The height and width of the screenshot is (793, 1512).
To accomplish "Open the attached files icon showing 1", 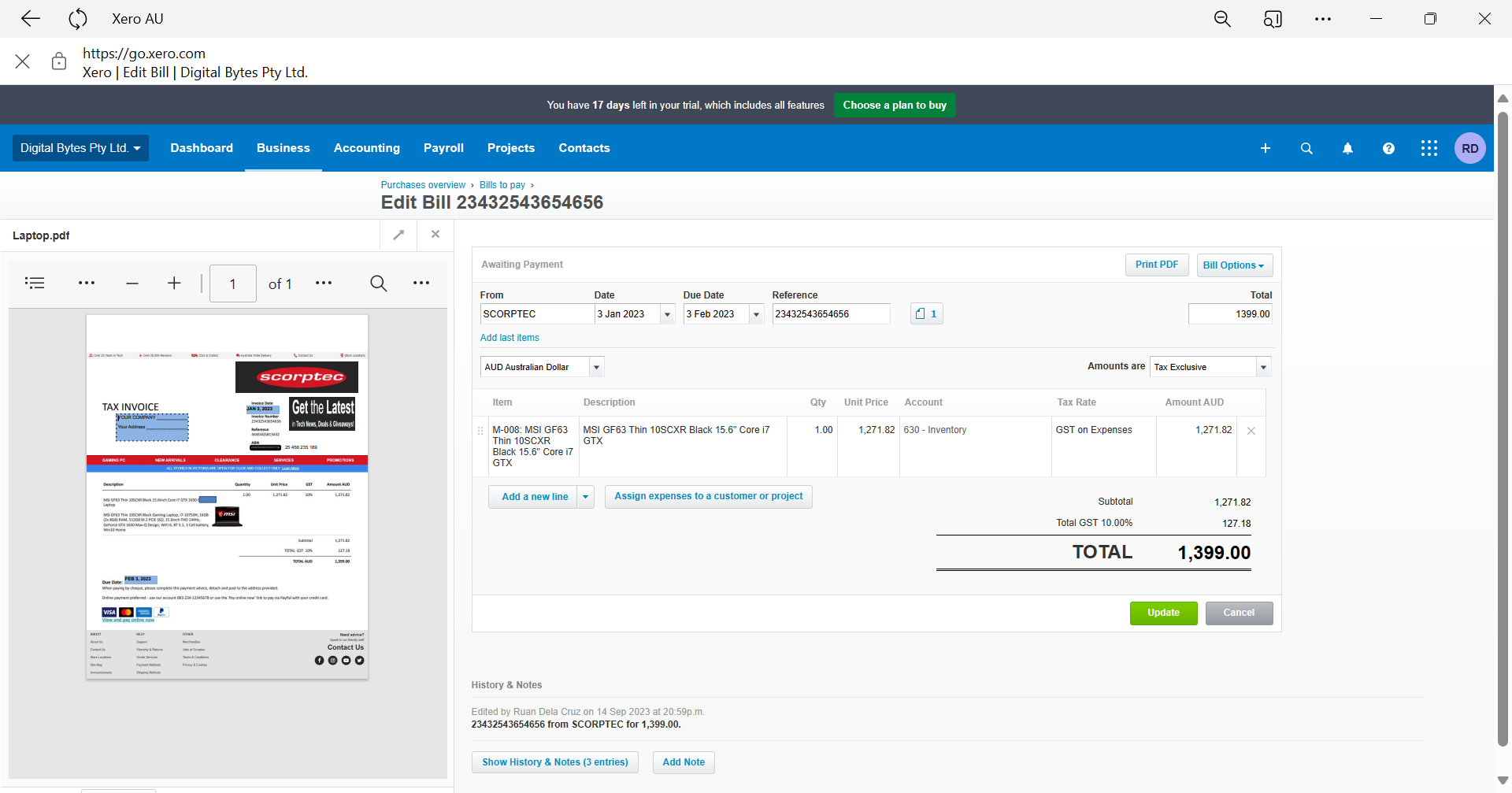I will pos(927,314).
